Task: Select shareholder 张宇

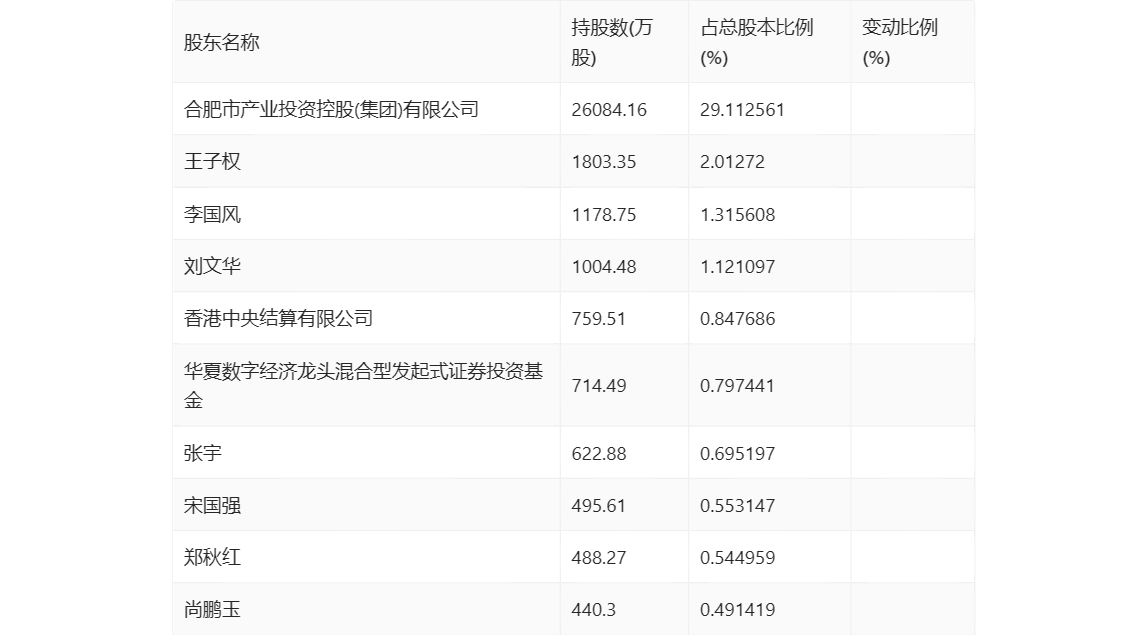Action: 203,453
